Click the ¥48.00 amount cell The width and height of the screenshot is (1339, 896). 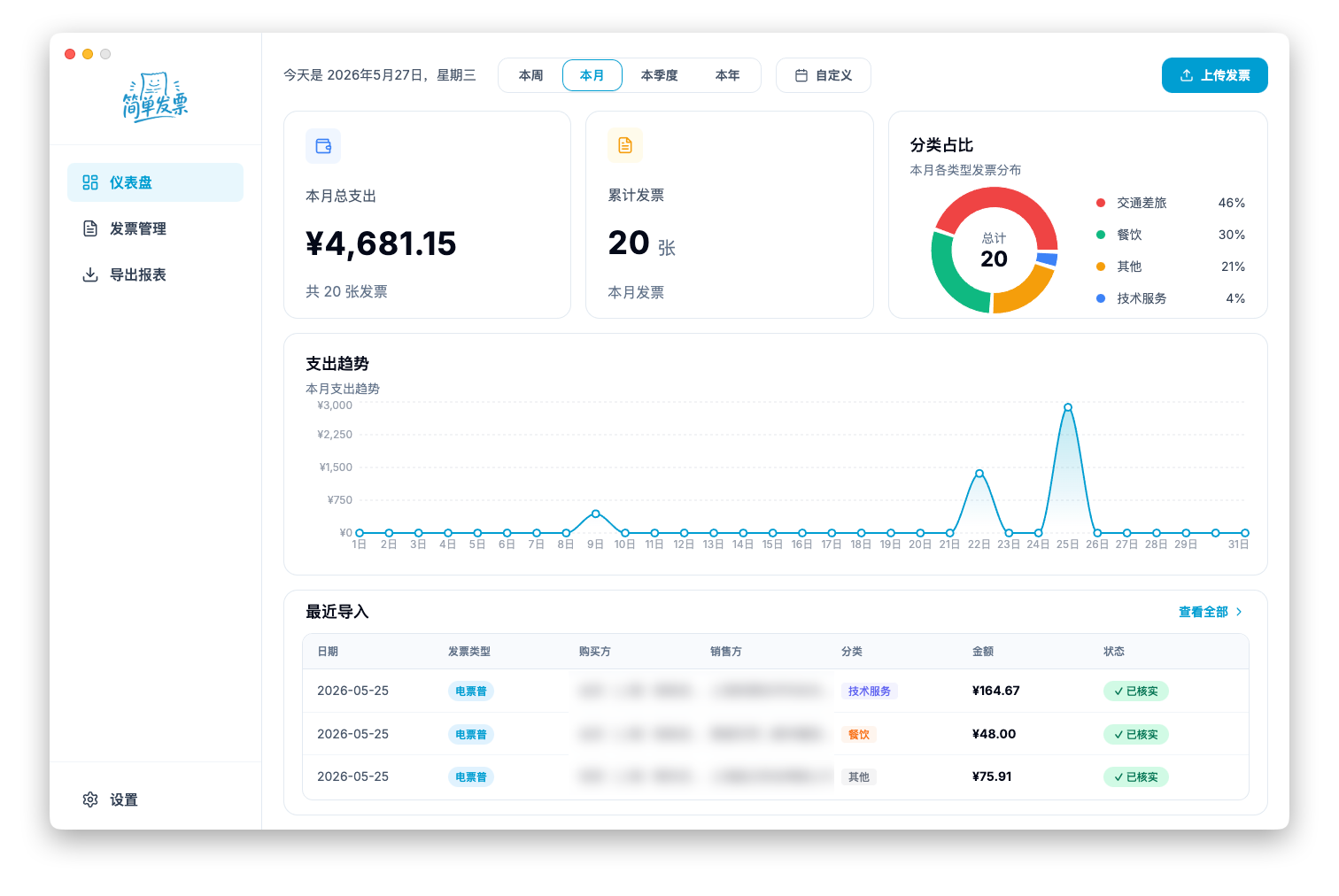click(994, 734)
